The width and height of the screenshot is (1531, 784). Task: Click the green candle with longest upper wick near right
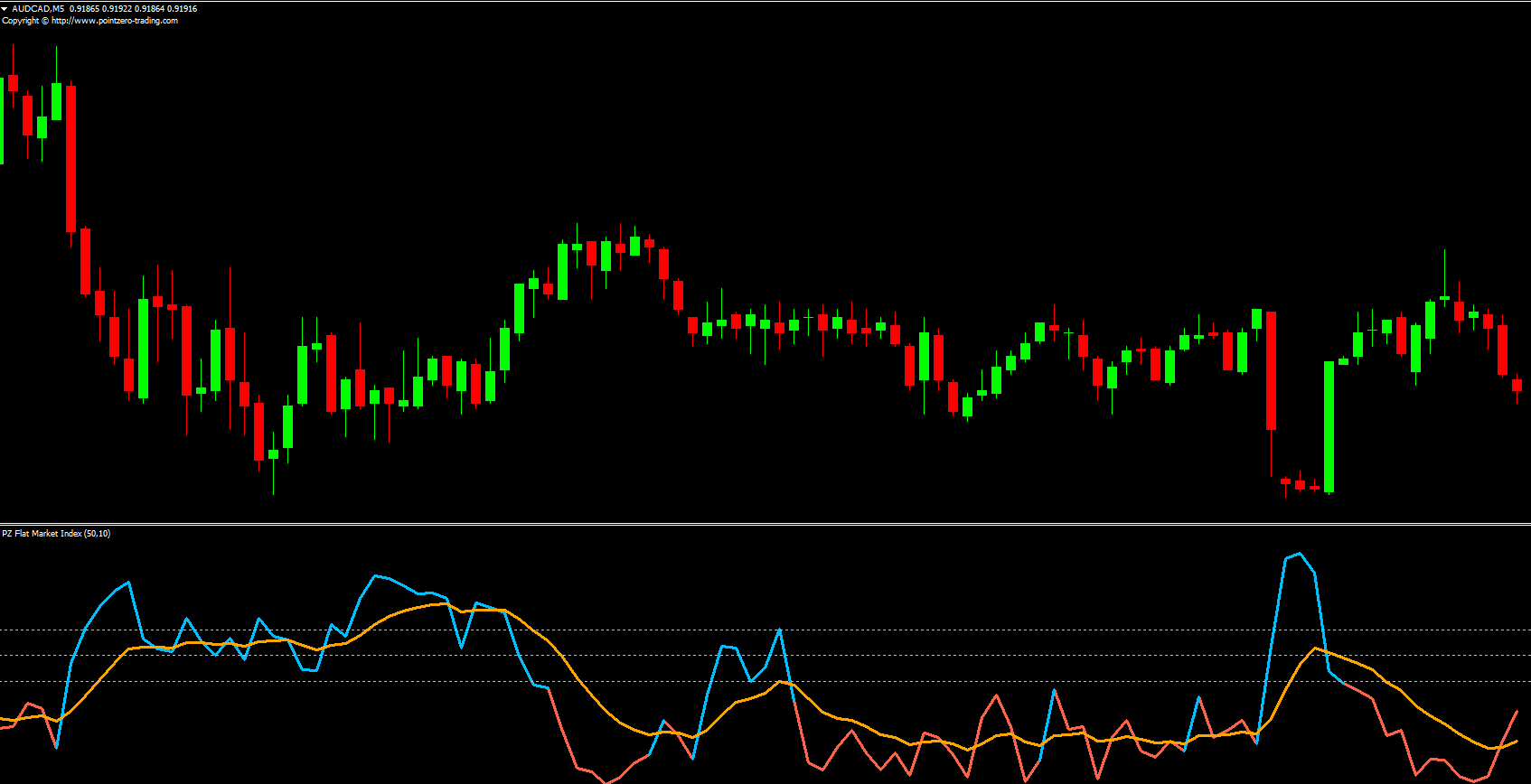click(1444, 296)
